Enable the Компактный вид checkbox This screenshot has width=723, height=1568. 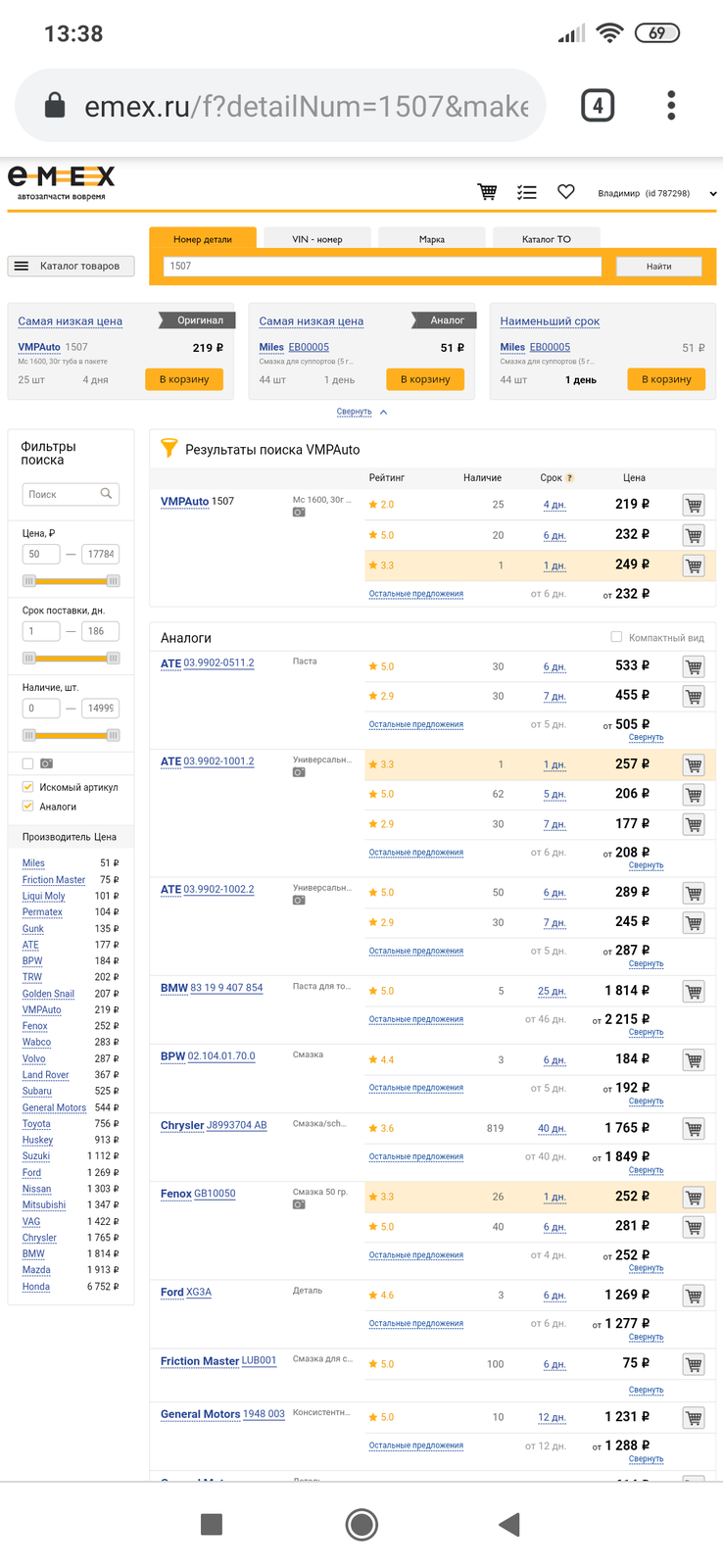click(x=616, y=637)
